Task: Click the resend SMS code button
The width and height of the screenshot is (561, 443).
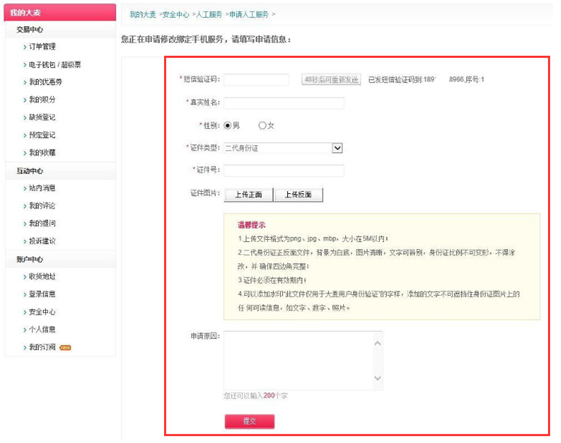Action: 331,79
